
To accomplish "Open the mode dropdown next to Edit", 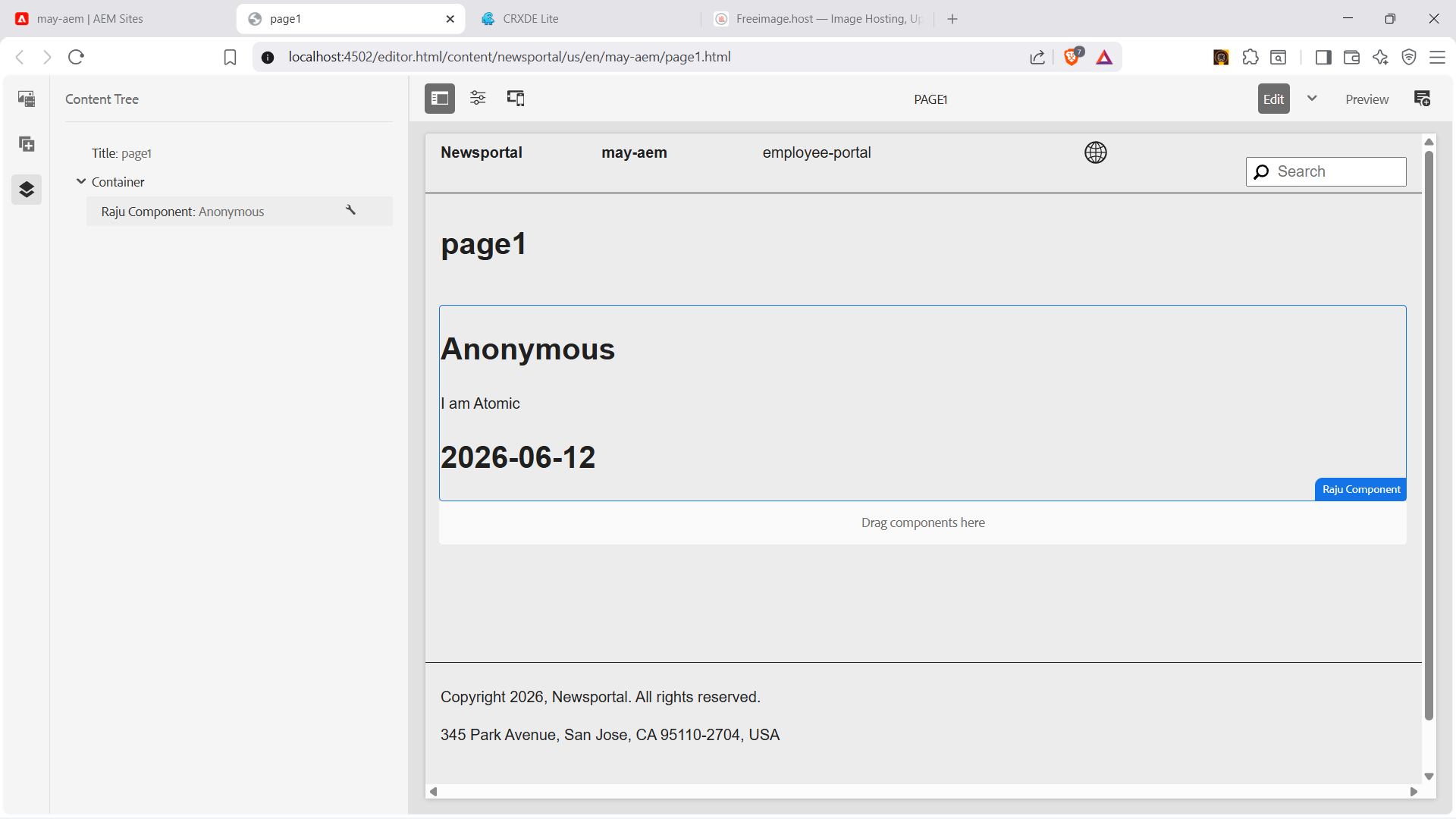I will pyautogui.click(x=1312, y=99).
